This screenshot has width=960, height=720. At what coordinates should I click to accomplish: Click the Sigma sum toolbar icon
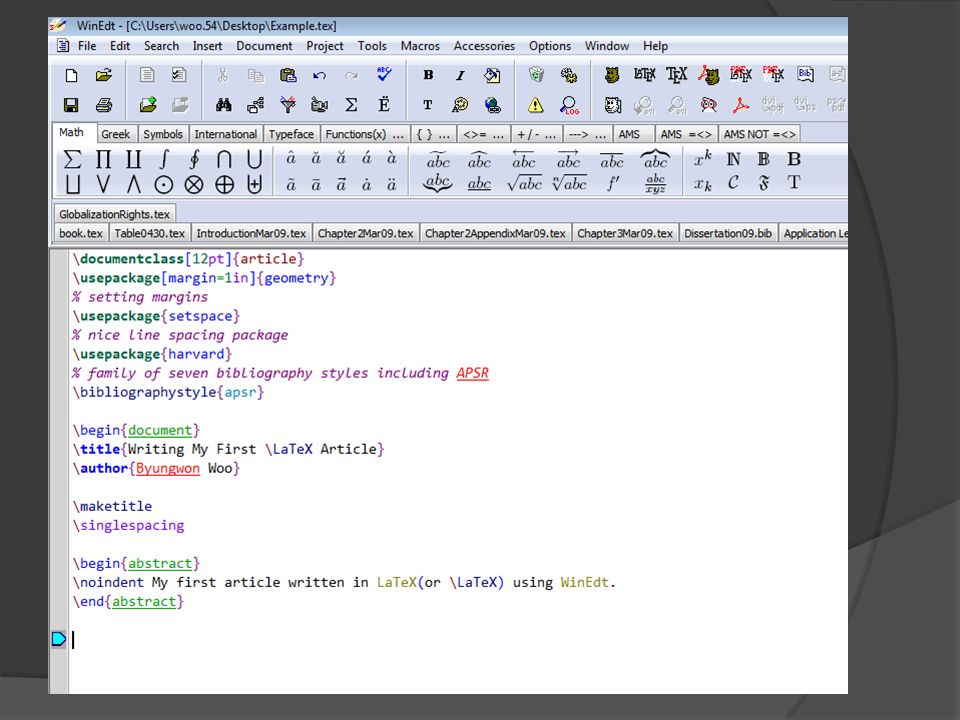351,105
